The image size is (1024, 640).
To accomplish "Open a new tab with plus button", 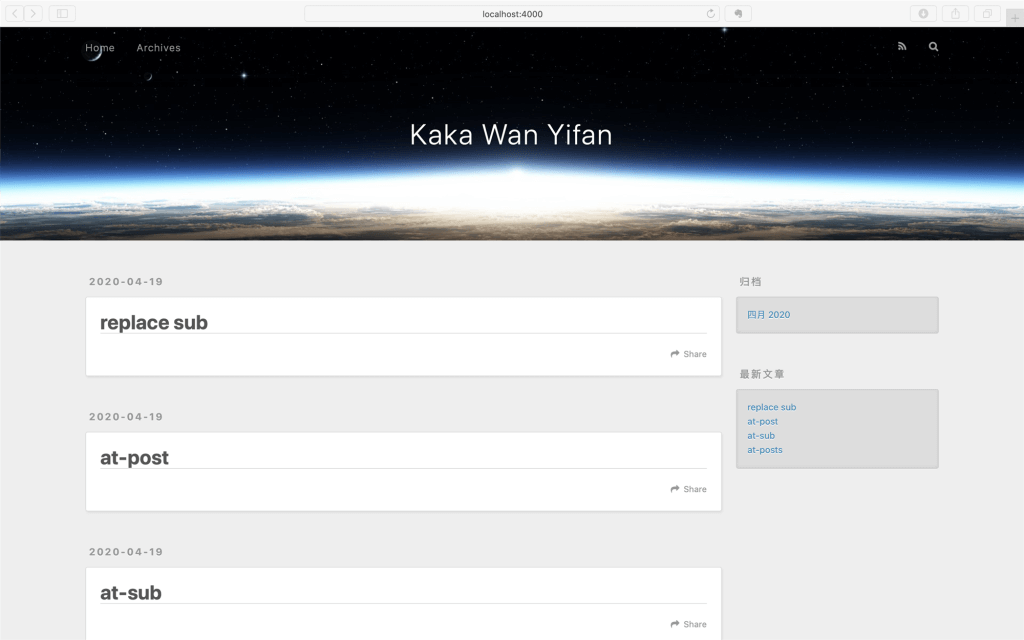I will (1015, 18).
